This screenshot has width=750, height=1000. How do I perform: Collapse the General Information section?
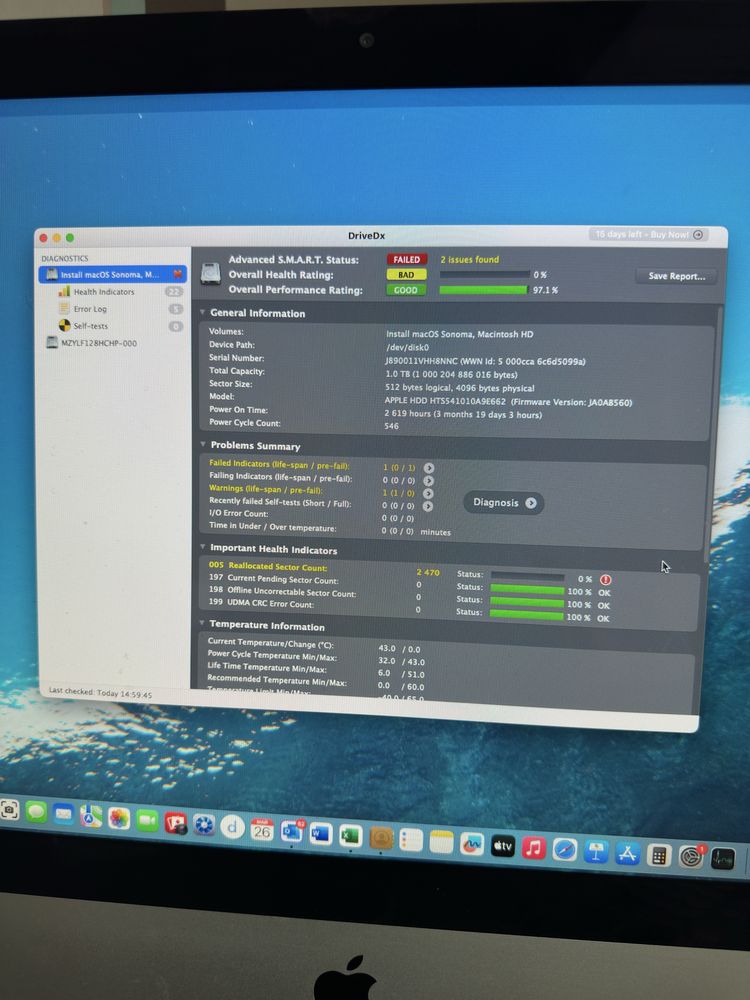[x=202, y=312]
